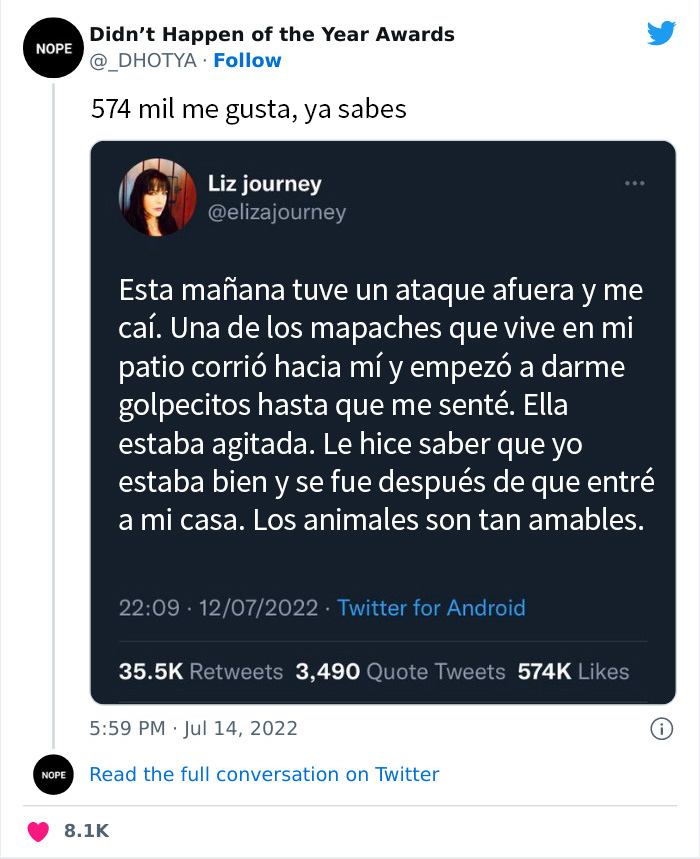This screenshot has width=700, height=859.
Task: Like the tweet with the heart icon
Action: point(39,830)
